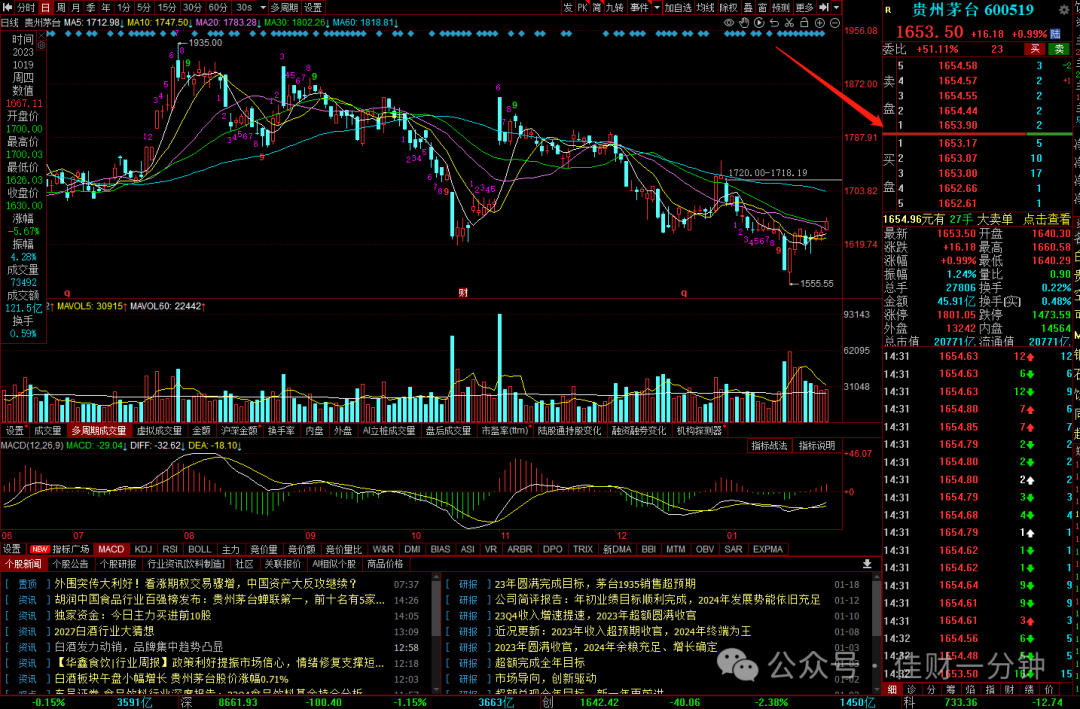1080x709 pixels.
Task: Click the download arrow icon in news panel
Action: pyautogui.click(x=867, y=564)
